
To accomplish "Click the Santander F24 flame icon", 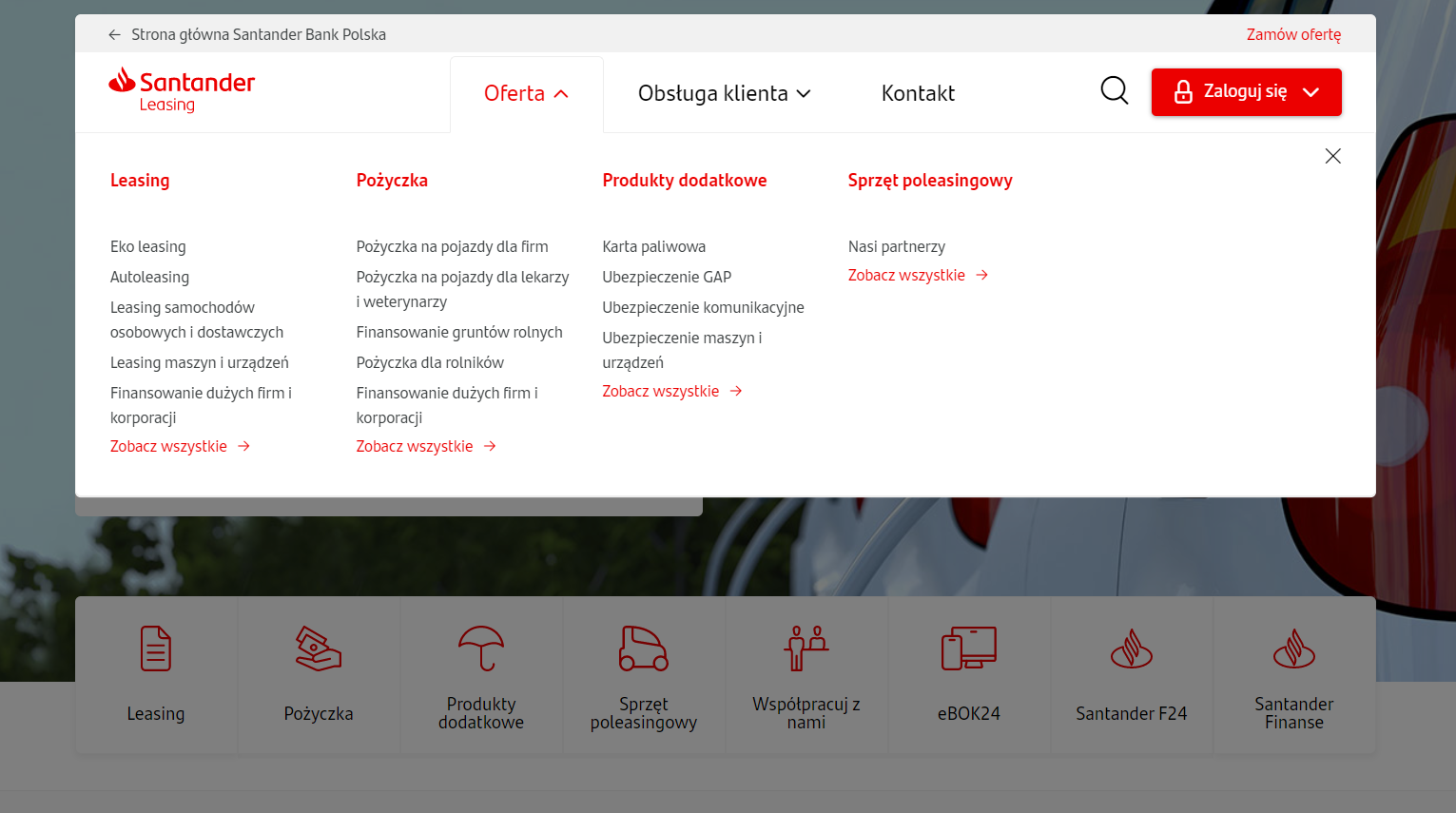I will pos(1131,650).
